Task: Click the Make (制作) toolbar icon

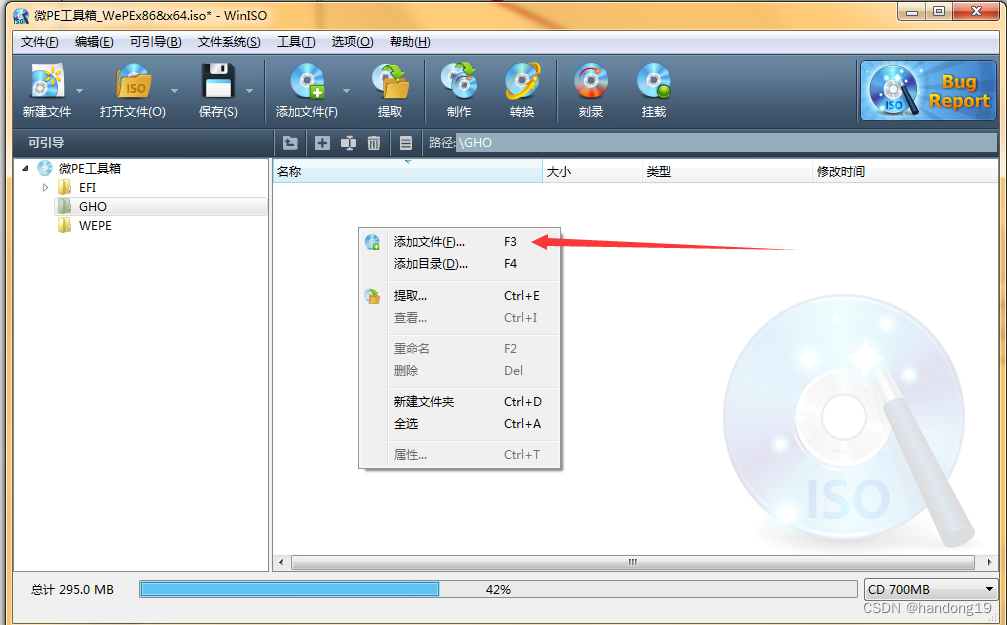Action: 459,82
